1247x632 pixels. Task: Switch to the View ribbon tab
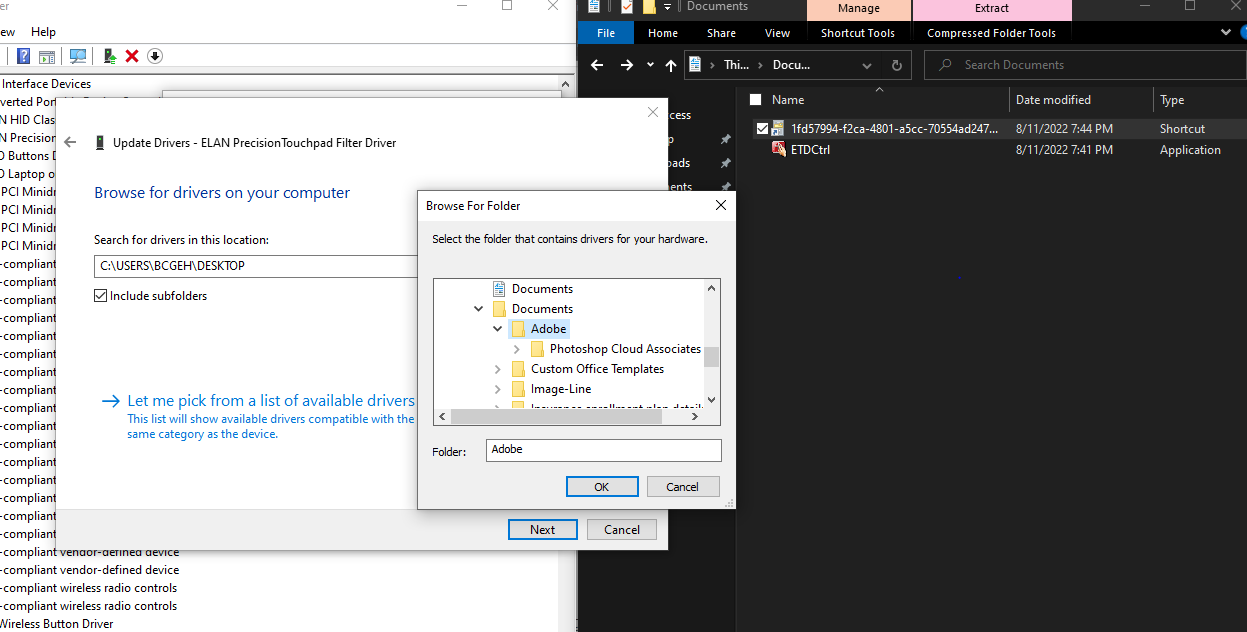(x=777, y=32)
